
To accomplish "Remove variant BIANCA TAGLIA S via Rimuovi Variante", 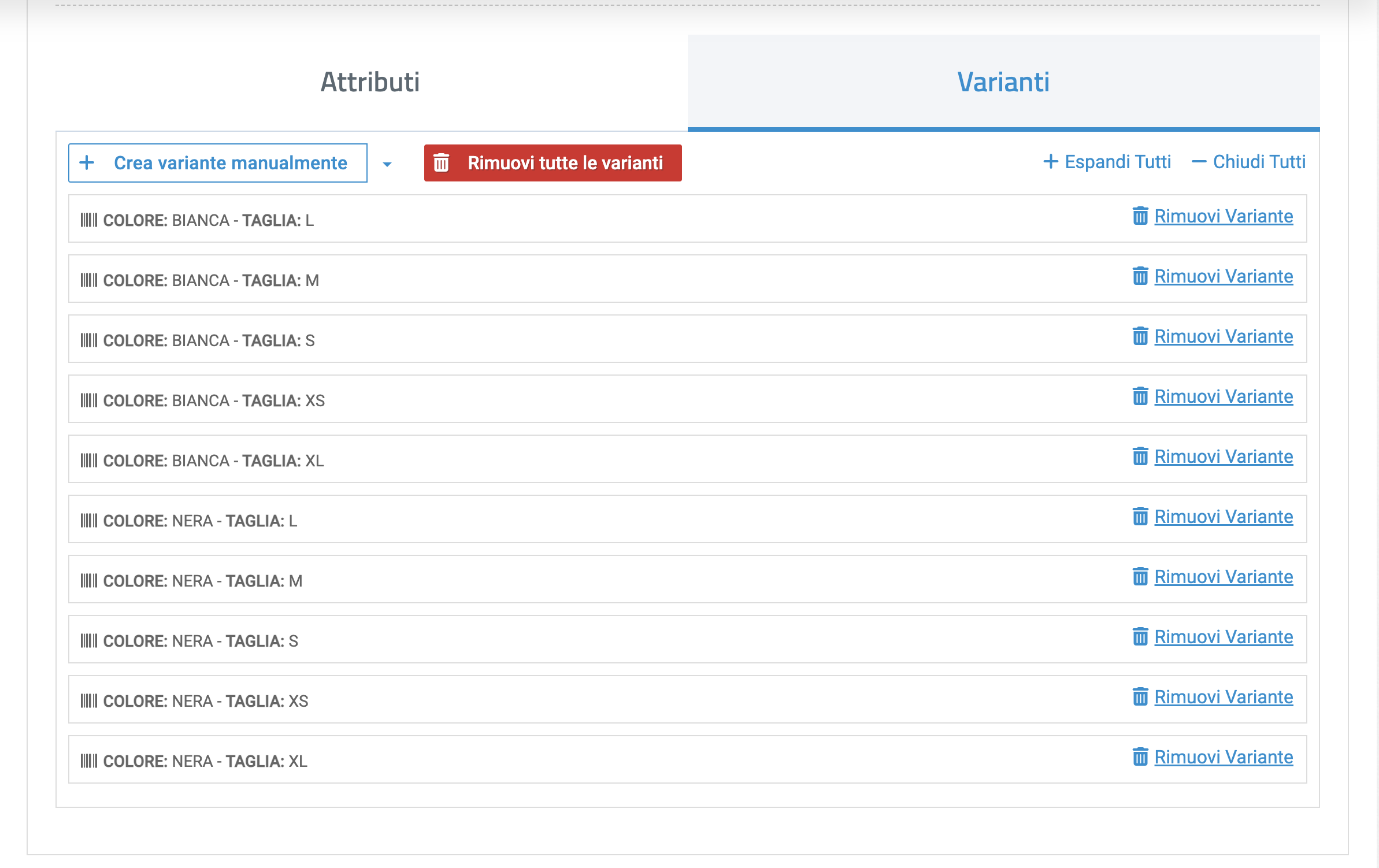I will 1224,337.
